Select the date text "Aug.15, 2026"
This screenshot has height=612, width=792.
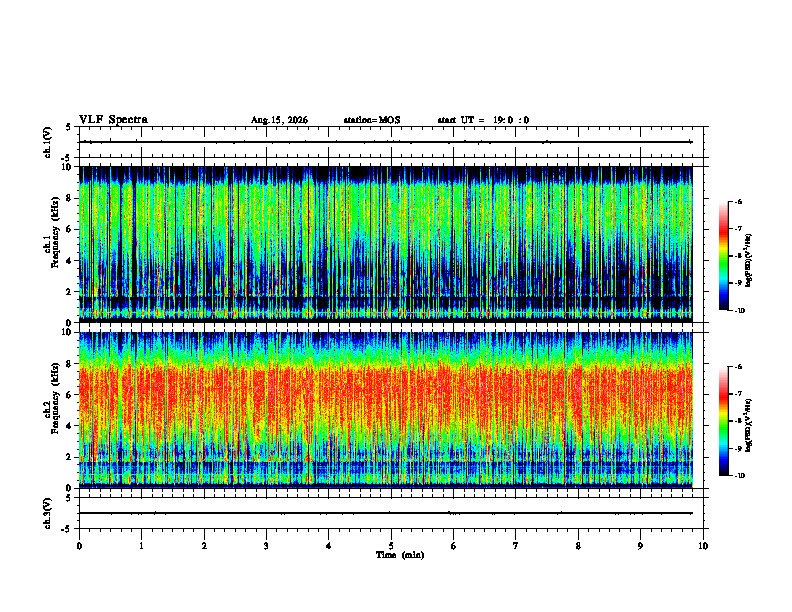279,120
